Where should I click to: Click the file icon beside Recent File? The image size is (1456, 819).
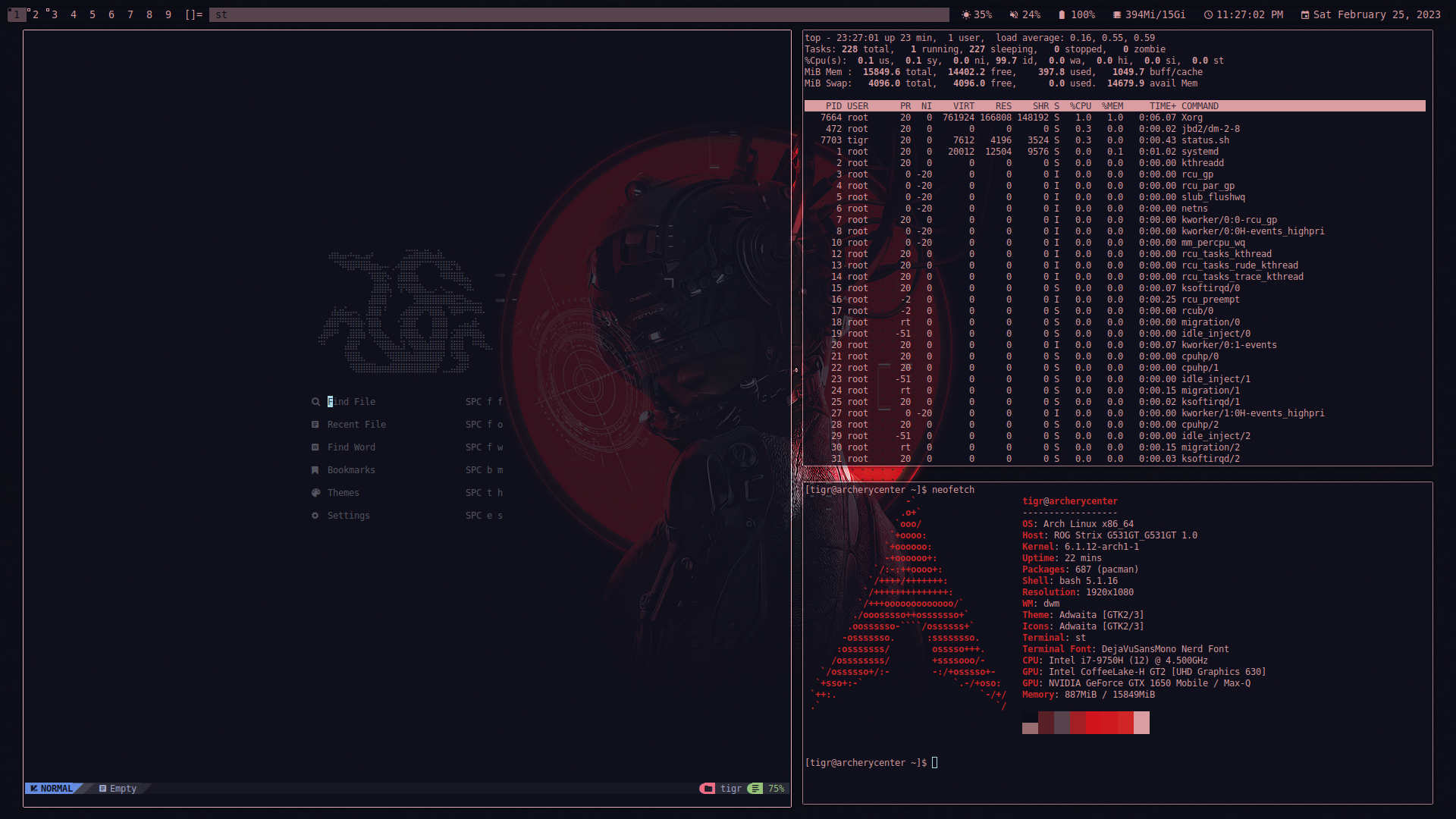315,425
